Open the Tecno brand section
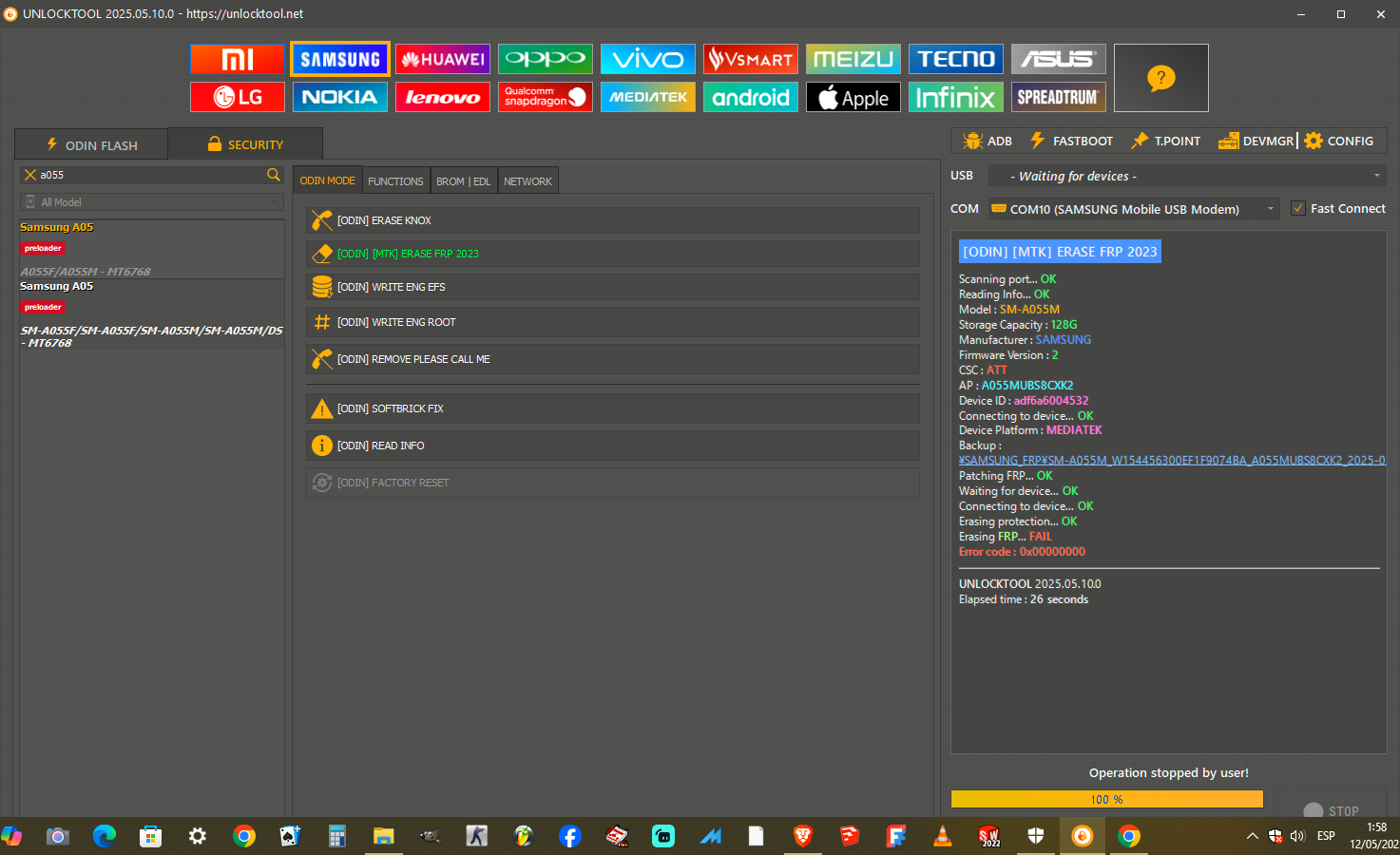Screen dimensions: 1400x855 tap(956, 59)
